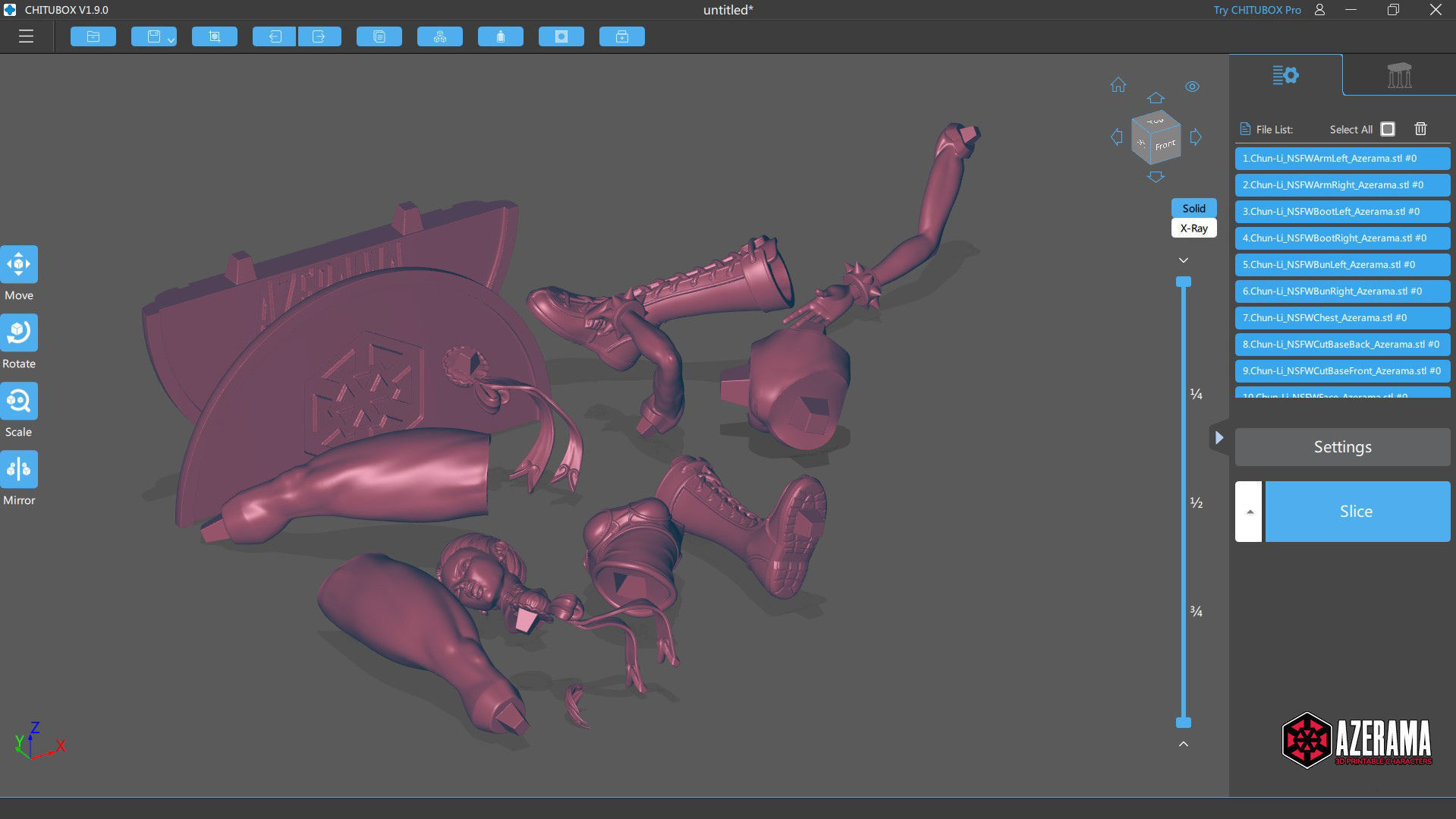Click the Hollow tool toolbar icon
Image resolution: width=1456 pixels, height=819 pixels.
coord(501,36)
